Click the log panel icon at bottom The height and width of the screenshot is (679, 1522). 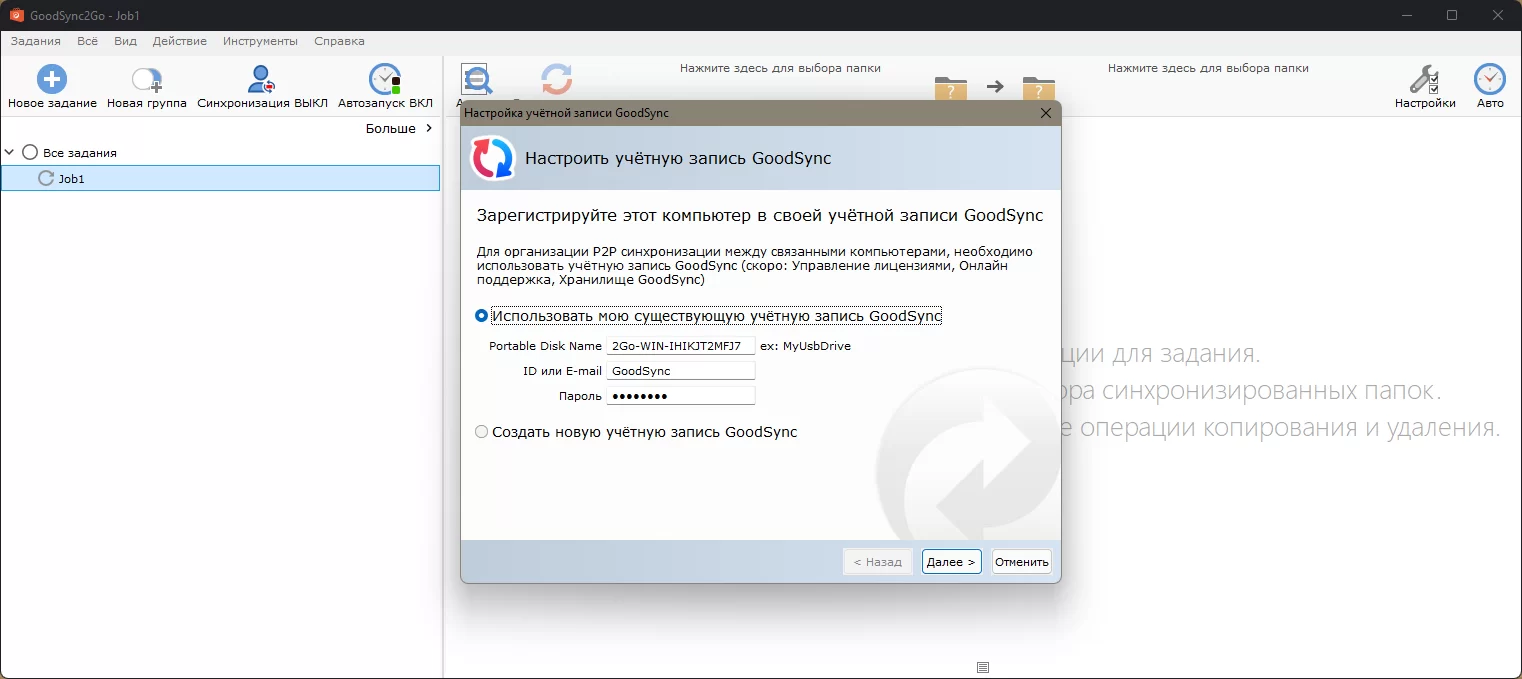[x=983, y=667]
